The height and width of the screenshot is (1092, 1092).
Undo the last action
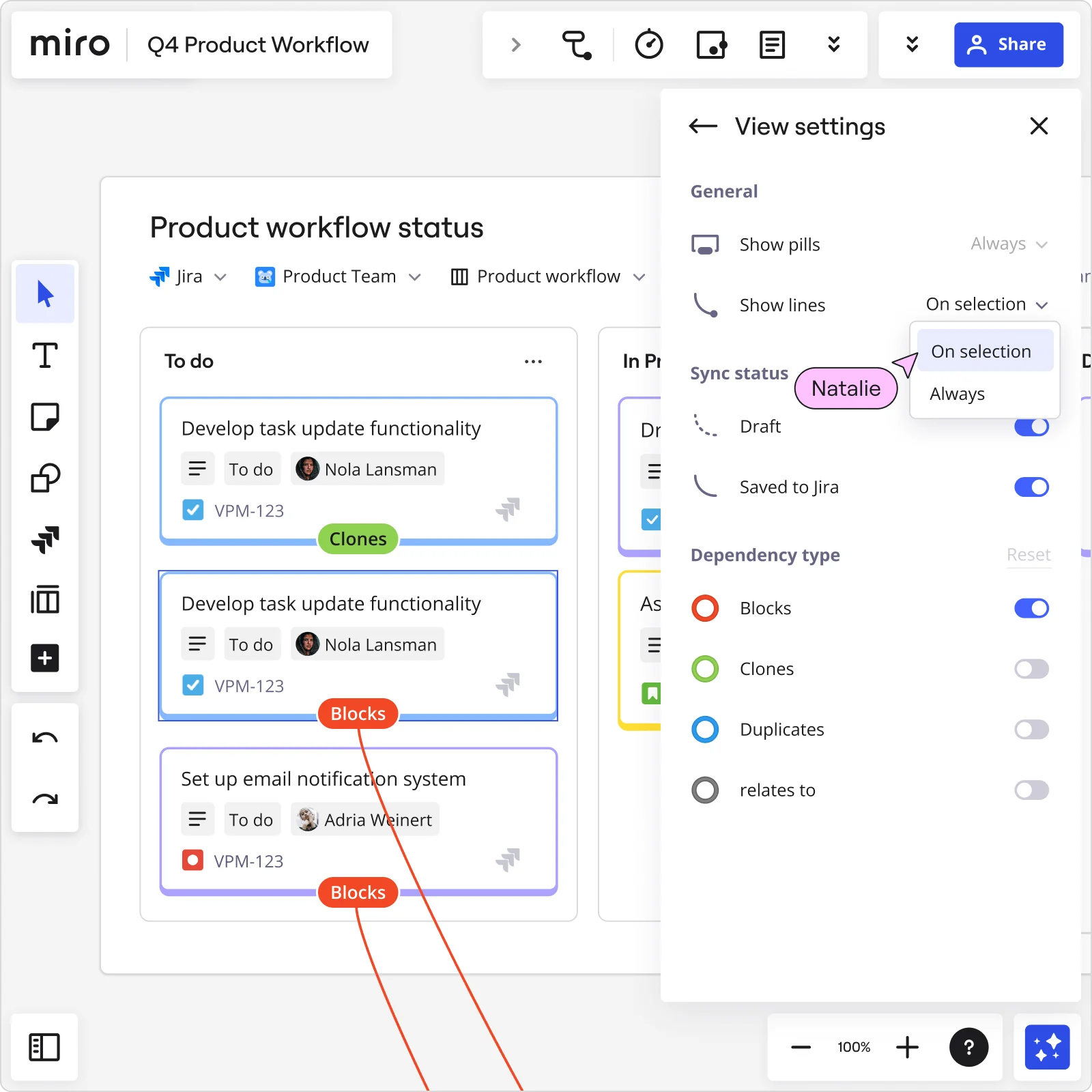(x=45, y=738)
